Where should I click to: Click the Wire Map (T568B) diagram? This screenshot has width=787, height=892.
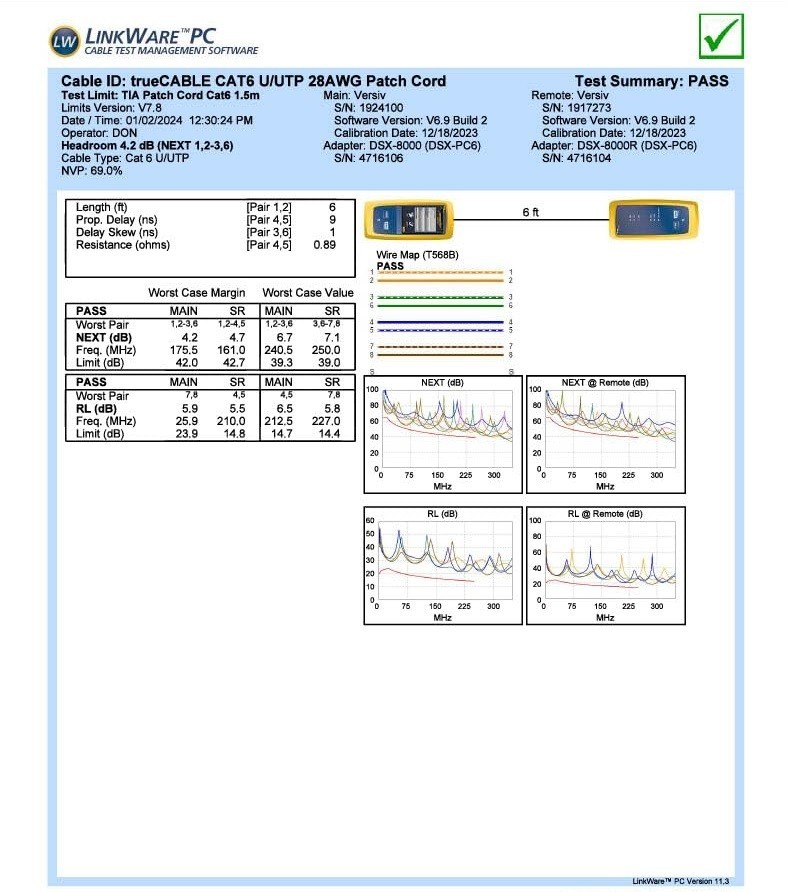[x=441, y=312]
